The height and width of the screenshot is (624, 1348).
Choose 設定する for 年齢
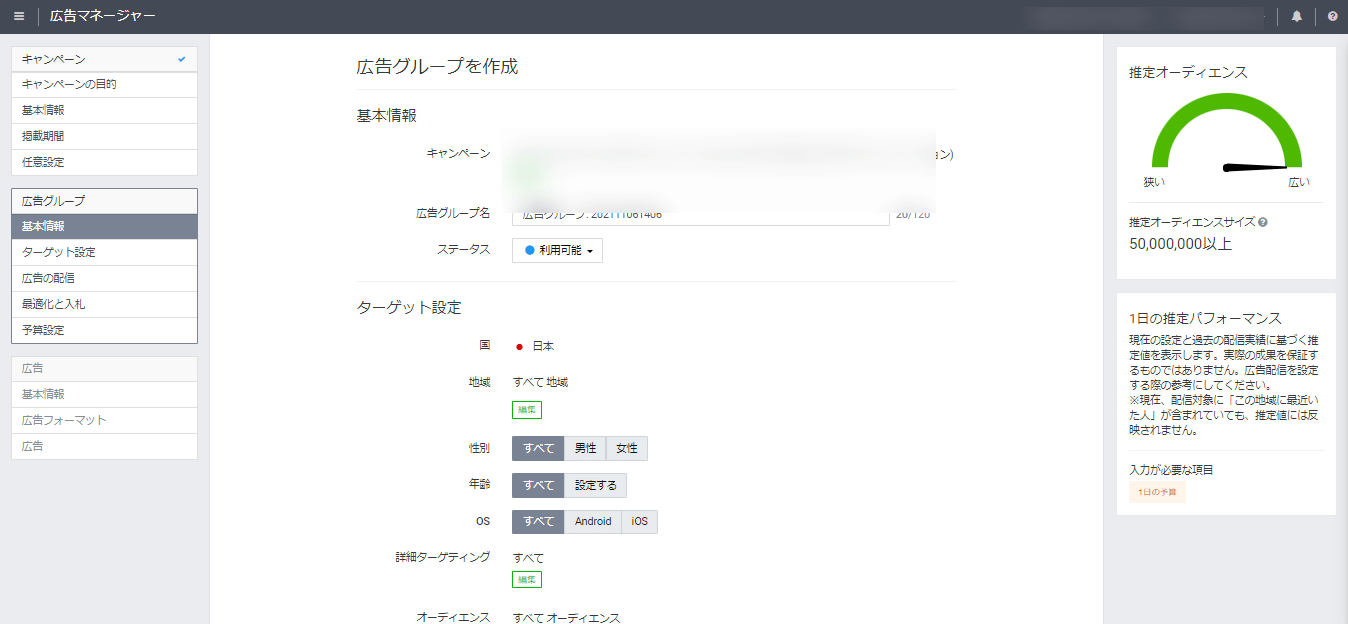pos(595,485)
